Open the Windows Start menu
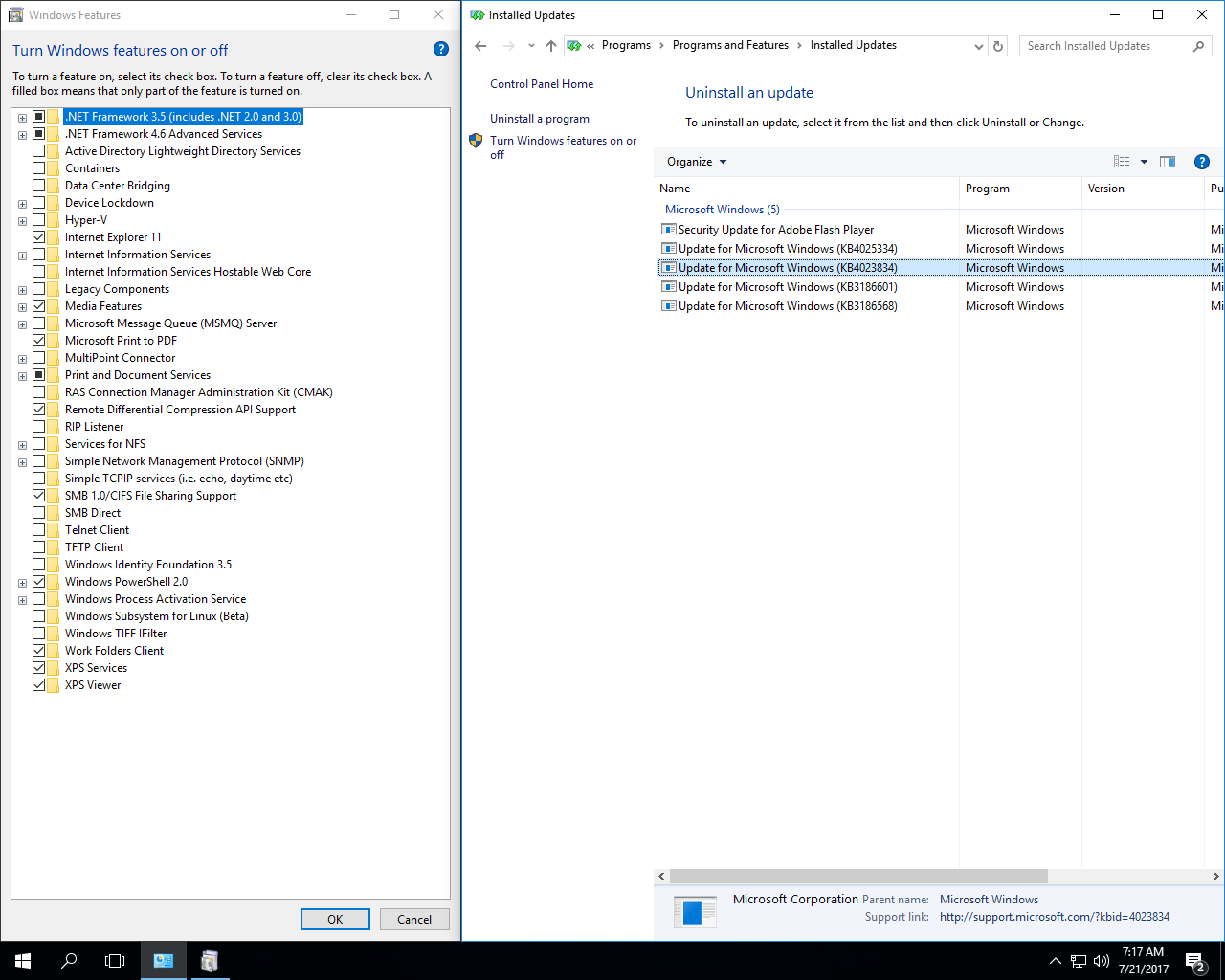Viewport: 1225px width, 980px height. click(x=23, y=961)
